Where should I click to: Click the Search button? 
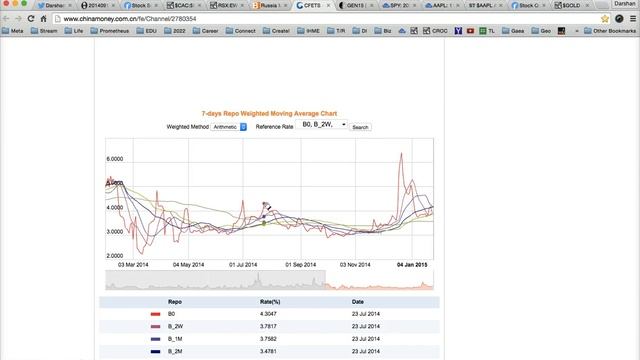[x=360, y=127]
